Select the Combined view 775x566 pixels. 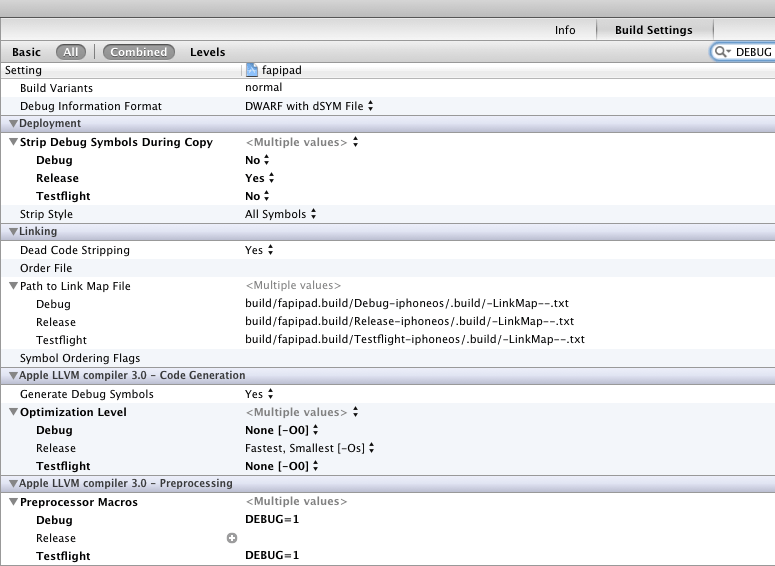point(138,52)
